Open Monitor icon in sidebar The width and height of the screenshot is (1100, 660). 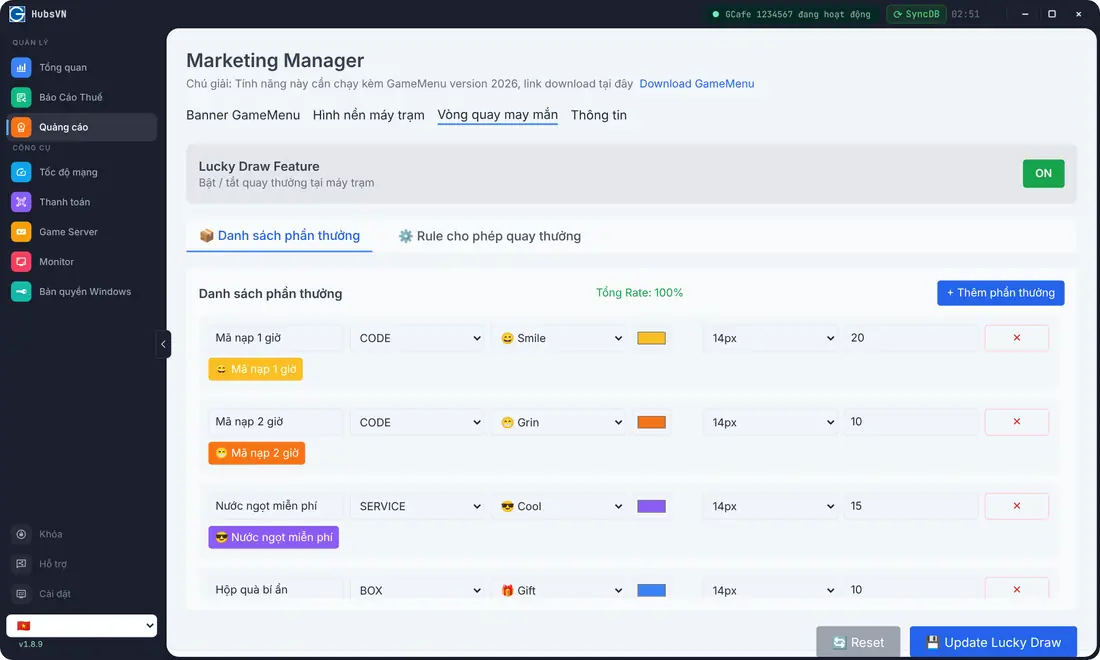(x=21, y=262)
